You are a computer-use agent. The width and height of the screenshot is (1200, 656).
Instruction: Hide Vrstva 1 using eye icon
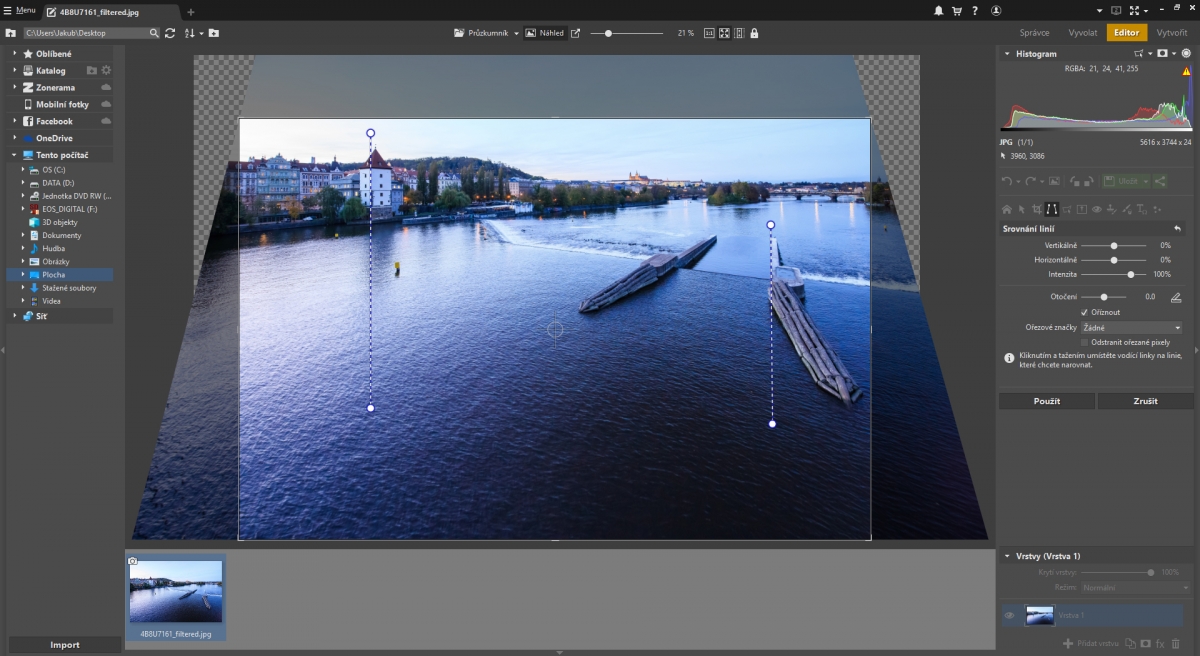click(1010, 615)
